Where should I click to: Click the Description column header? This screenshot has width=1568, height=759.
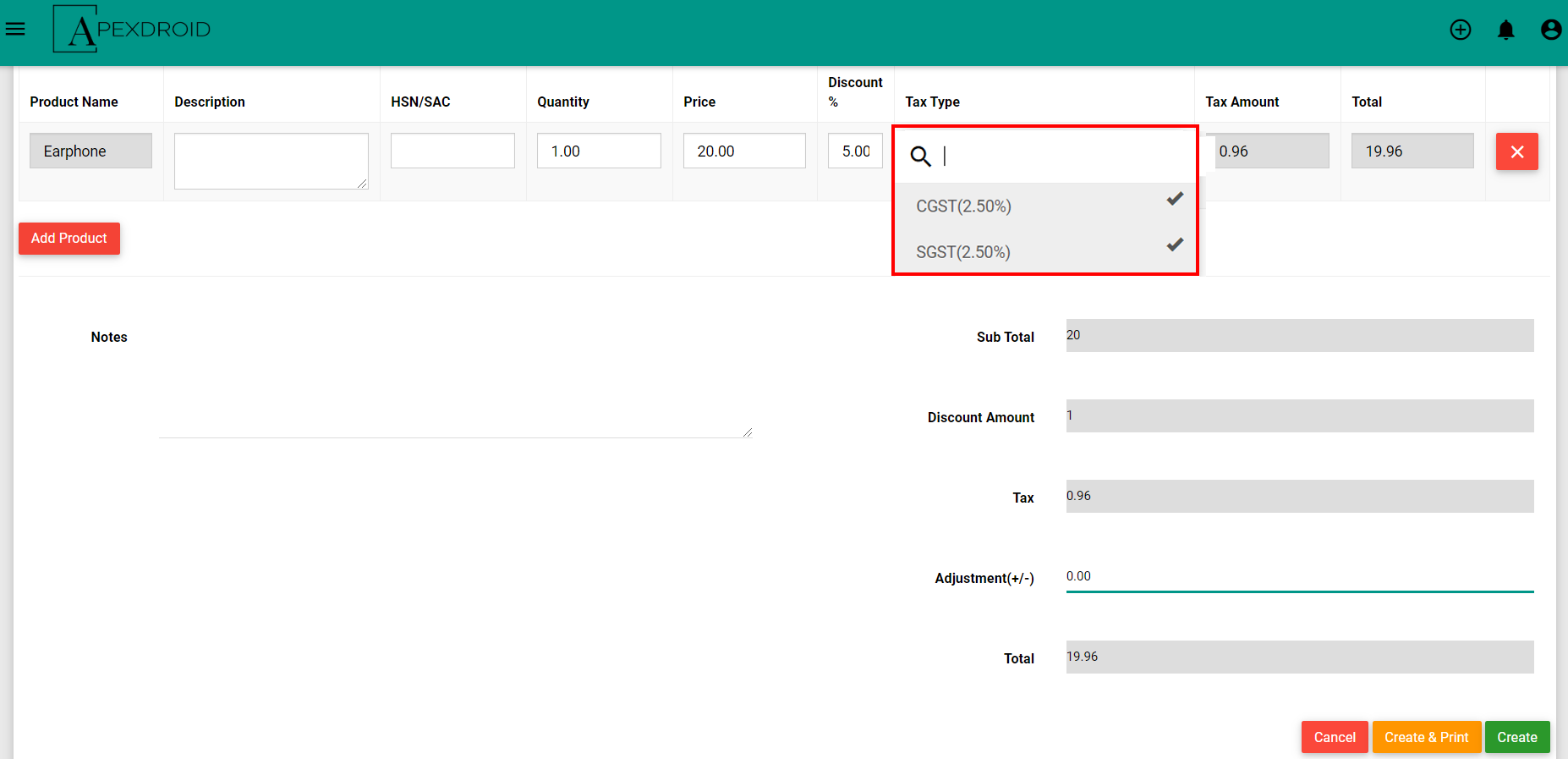tap(210, 102)
